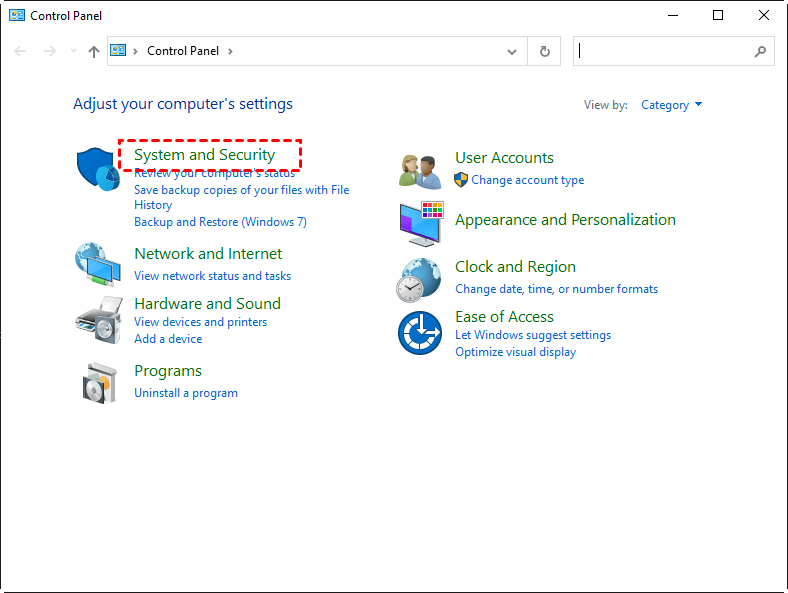The image size is (788, 593).
Task: Click the Clock and Region globe icon
Action: pos(420,279)
